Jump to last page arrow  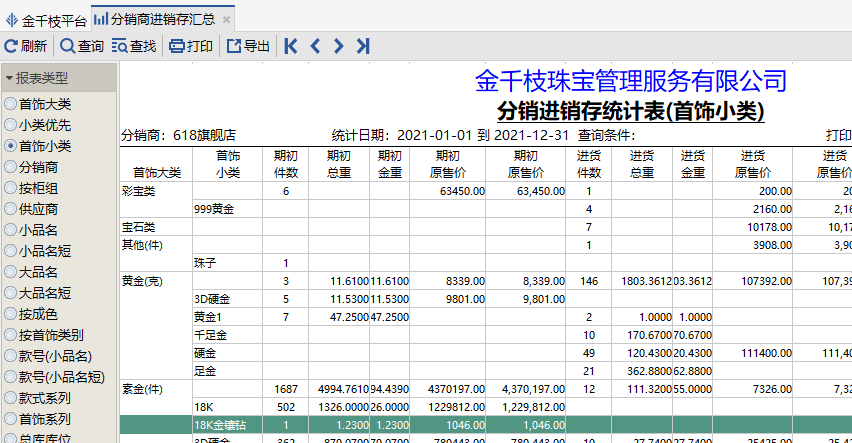point(363,46)
